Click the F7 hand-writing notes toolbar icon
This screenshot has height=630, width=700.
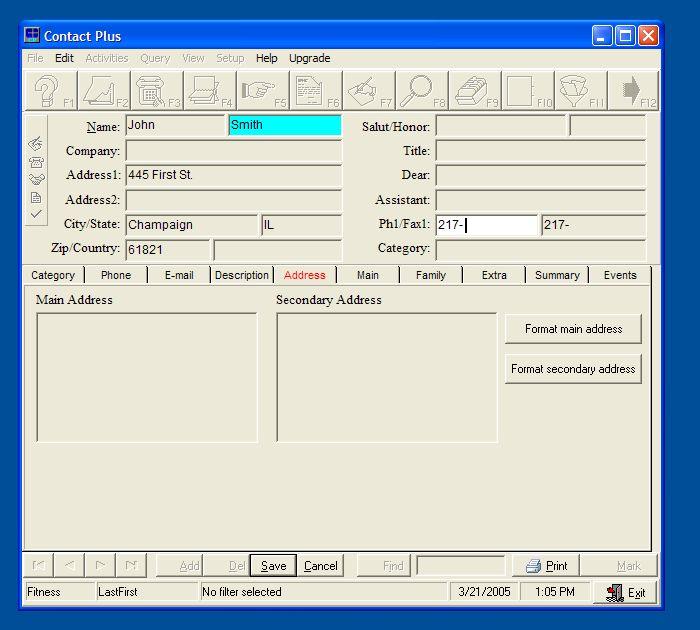point(369,91)
